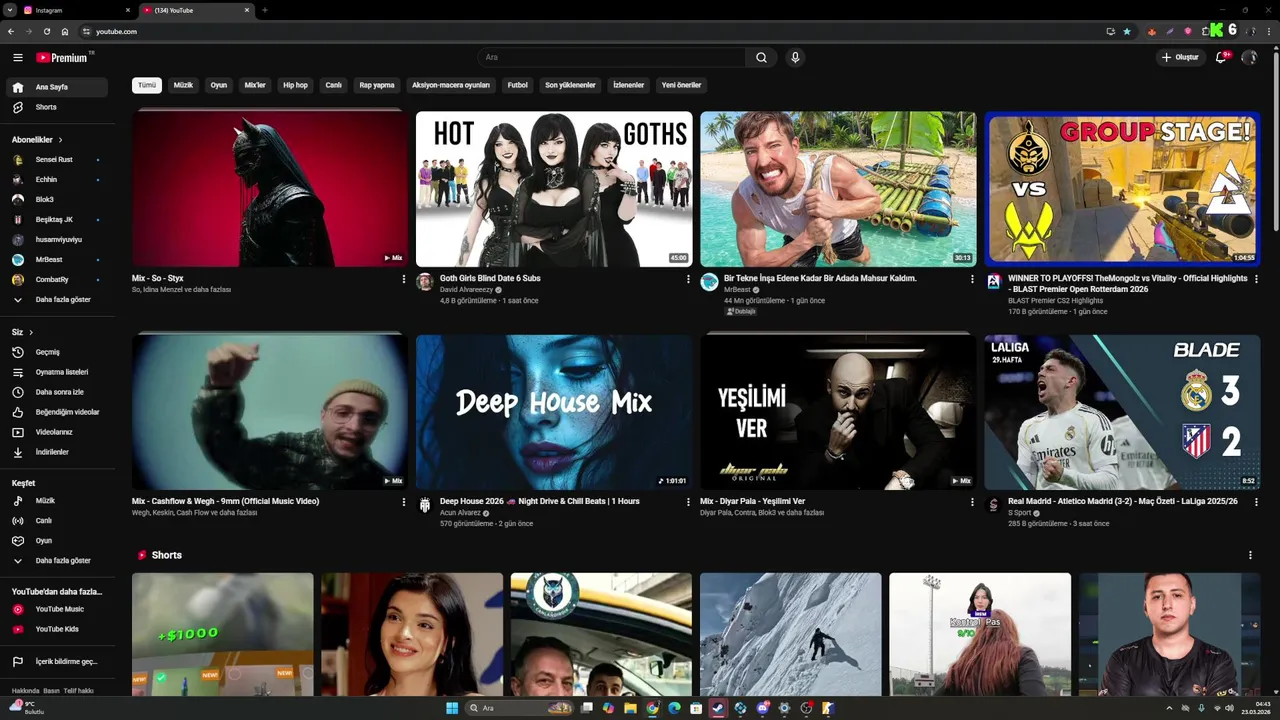Select the Hip hop filter chip
1280x720 pixels.
tap(295, 85)
